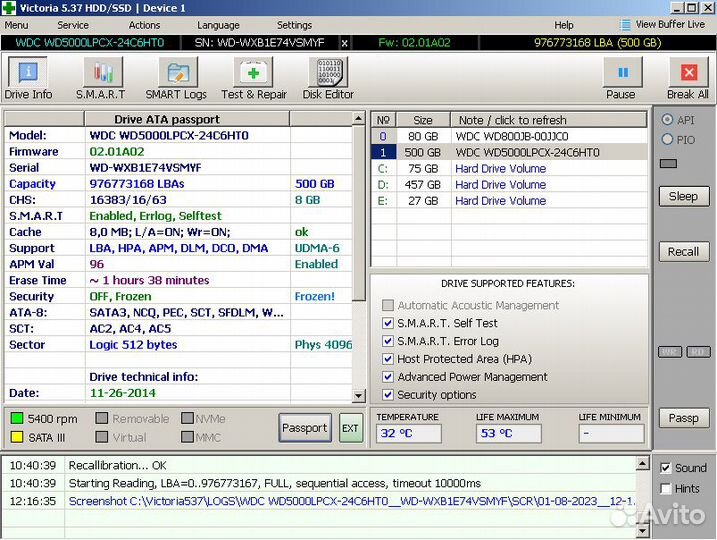This screenshot has width=717, height=540.
Task: Click the Note / click to refresh header
Action: click(549, 120)
